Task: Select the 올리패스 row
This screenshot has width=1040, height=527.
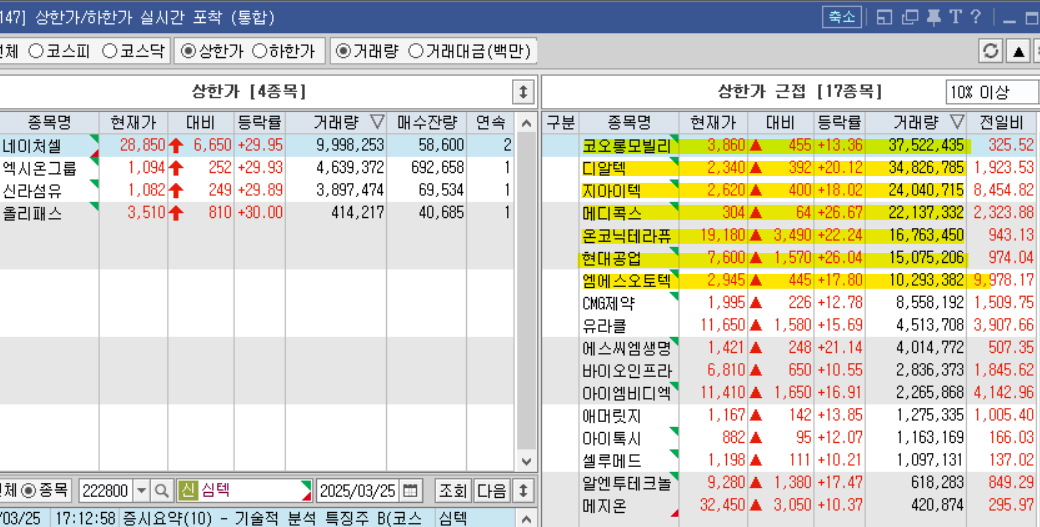Action: [257, 213]
